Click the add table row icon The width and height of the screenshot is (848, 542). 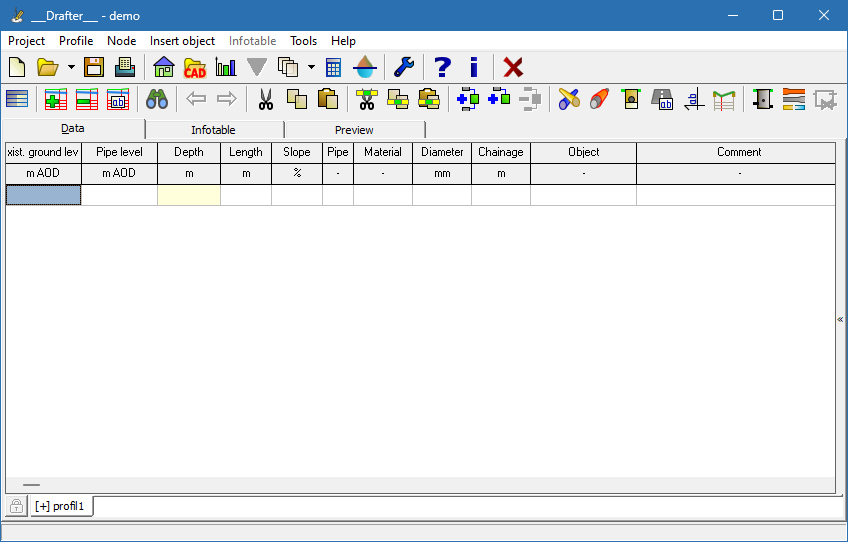56,99
